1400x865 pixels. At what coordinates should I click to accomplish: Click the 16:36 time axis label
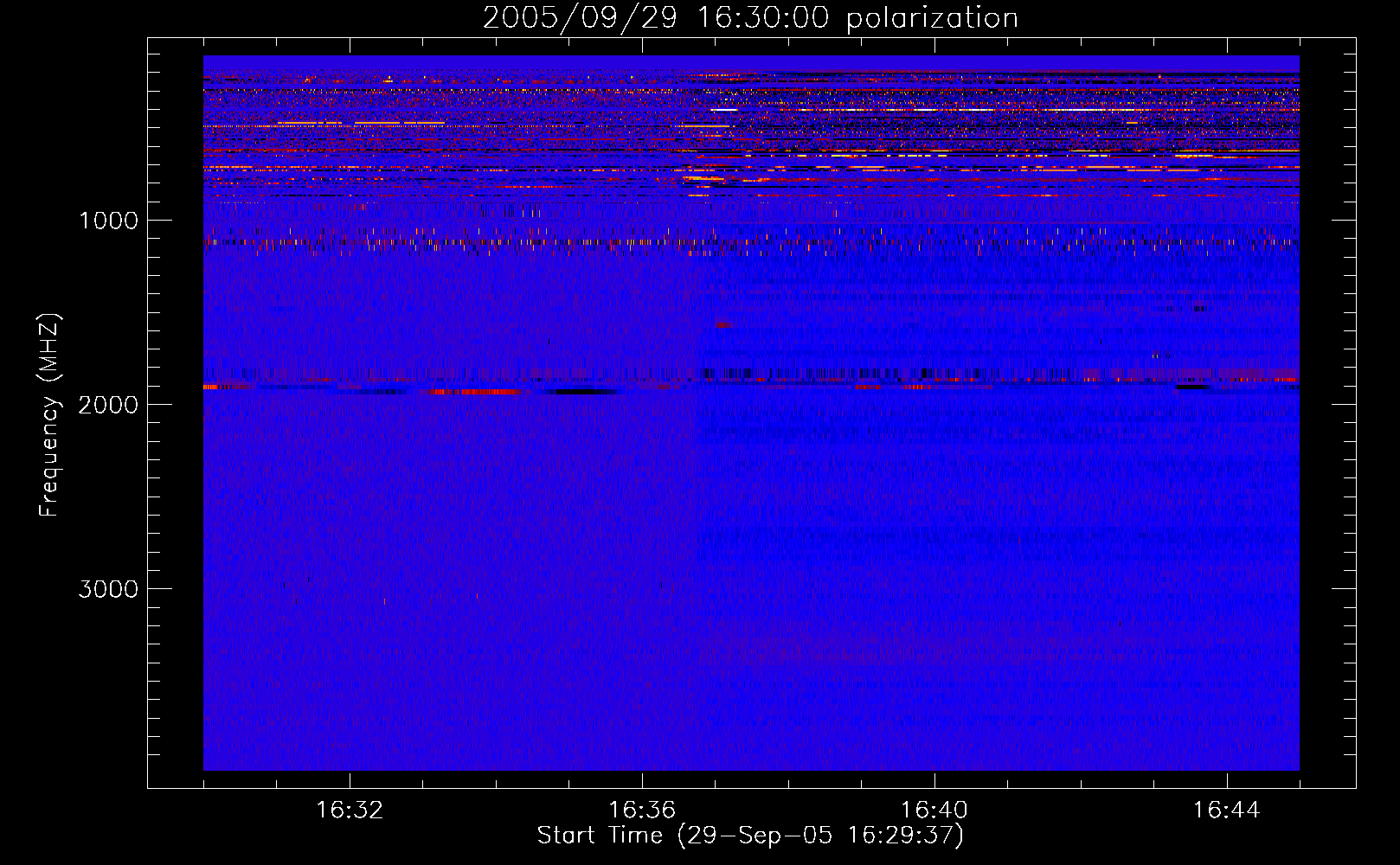point(642,811)
